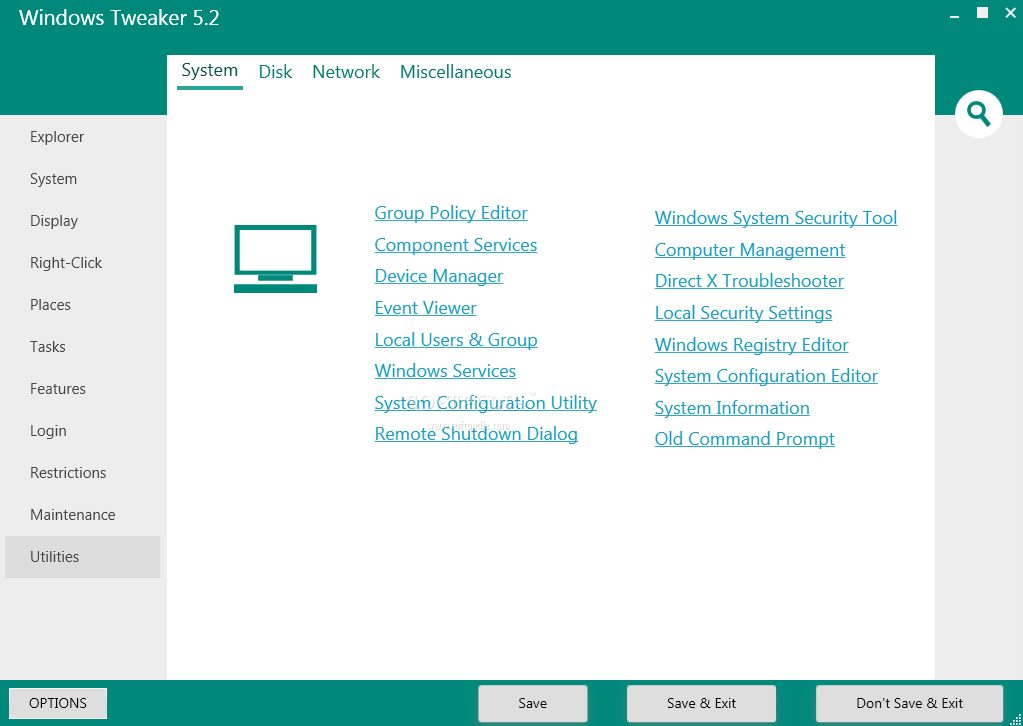
Task: Click Don't Save & Exit button
Action: tap(909, 703)
